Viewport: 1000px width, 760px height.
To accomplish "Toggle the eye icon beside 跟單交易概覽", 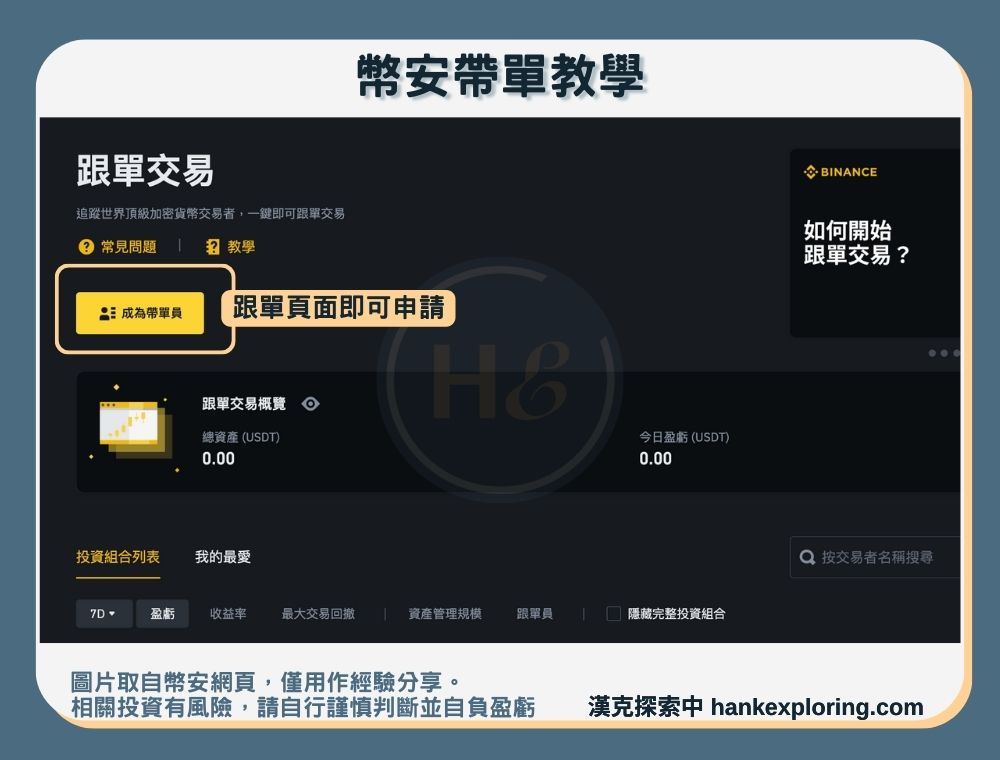I will click(x=311, y=404).
